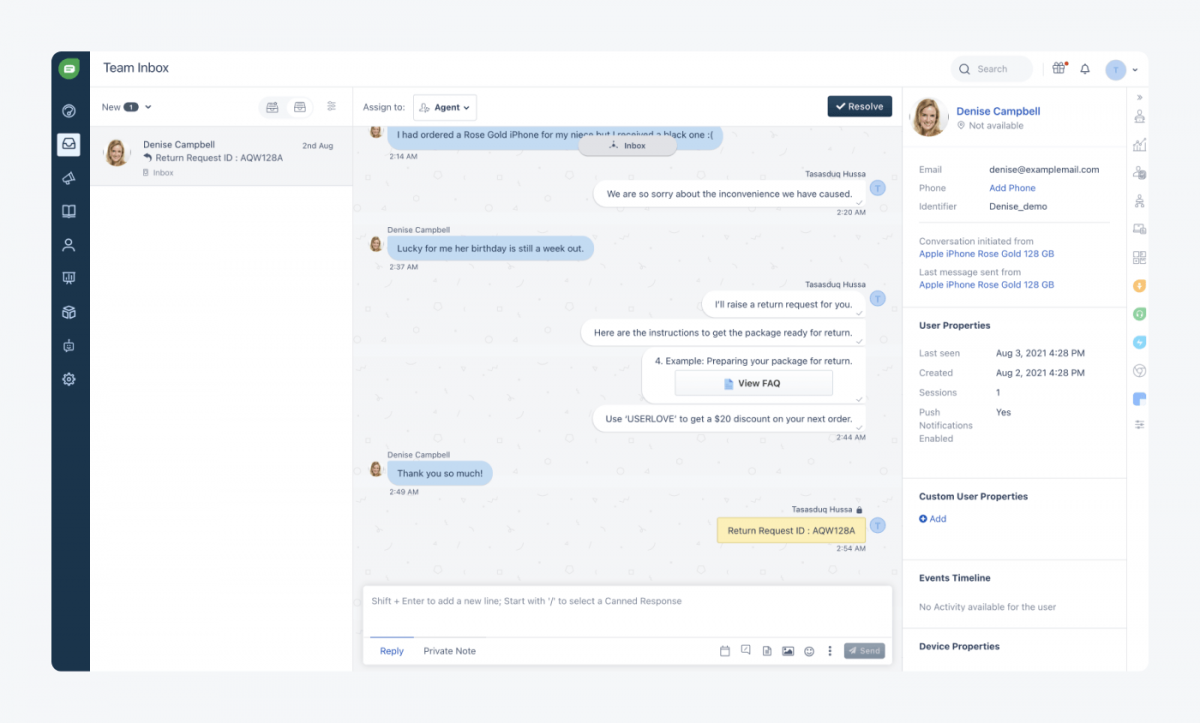Select the Reply tab in the composer
This screenshot has height=723, width=1200.
391,650
